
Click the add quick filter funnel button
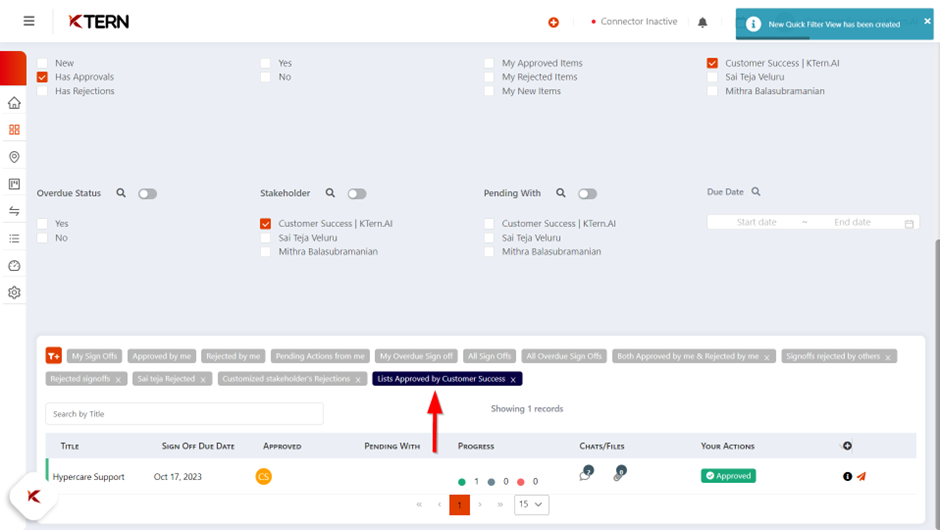[53, 356]
